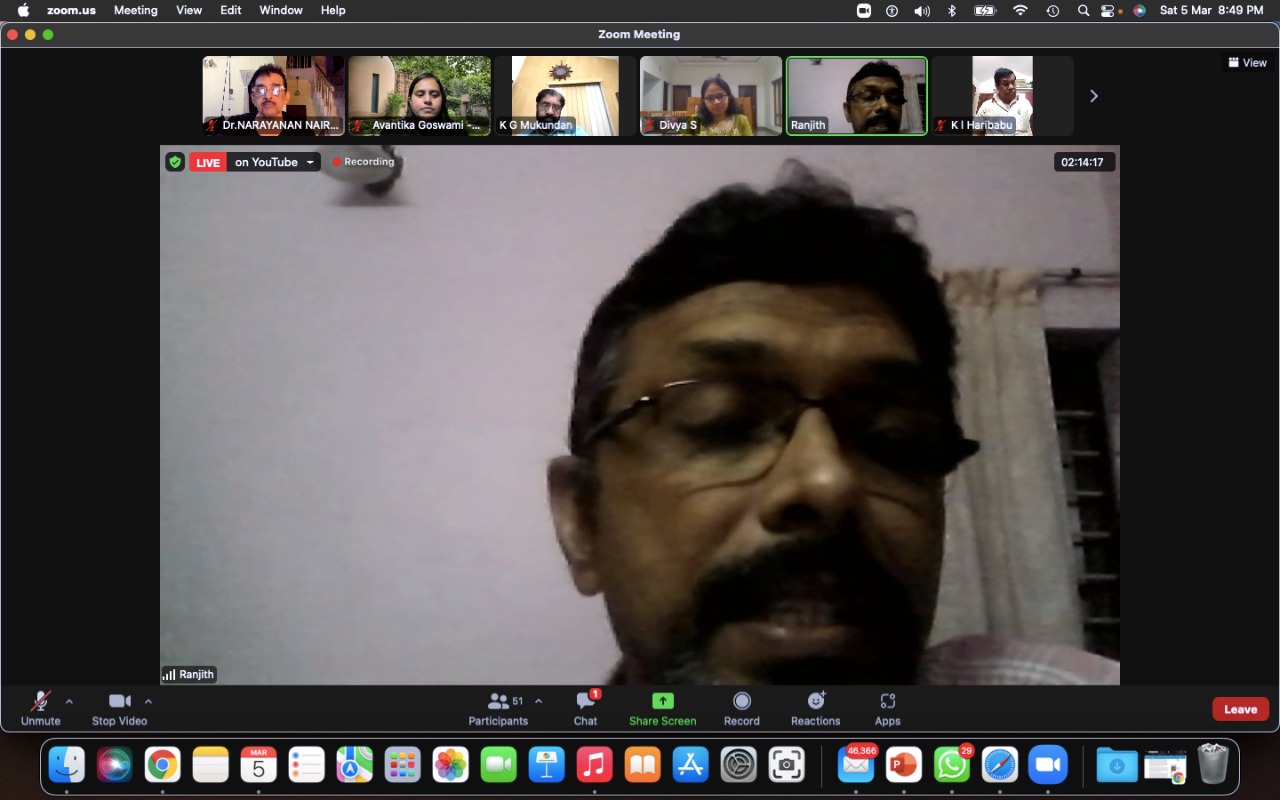Viewport: 1280px width, 800px height.
Task: Open WhatsApp from the Dock
Action: tap(952, 765)
